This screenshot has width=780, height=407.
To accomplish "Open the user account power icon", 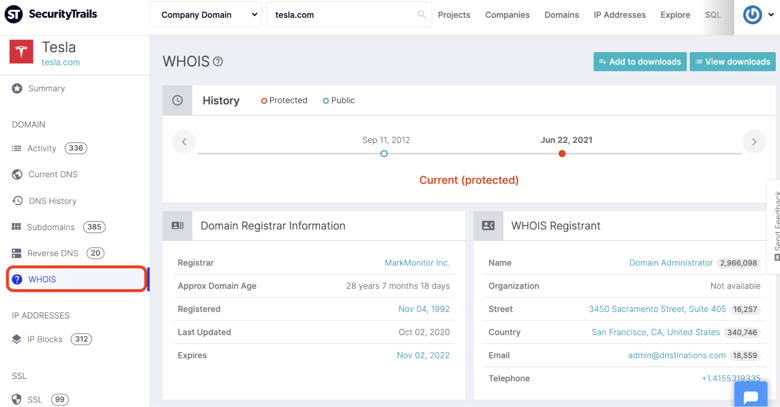I will pyautogui.click(x=752, y=14).
